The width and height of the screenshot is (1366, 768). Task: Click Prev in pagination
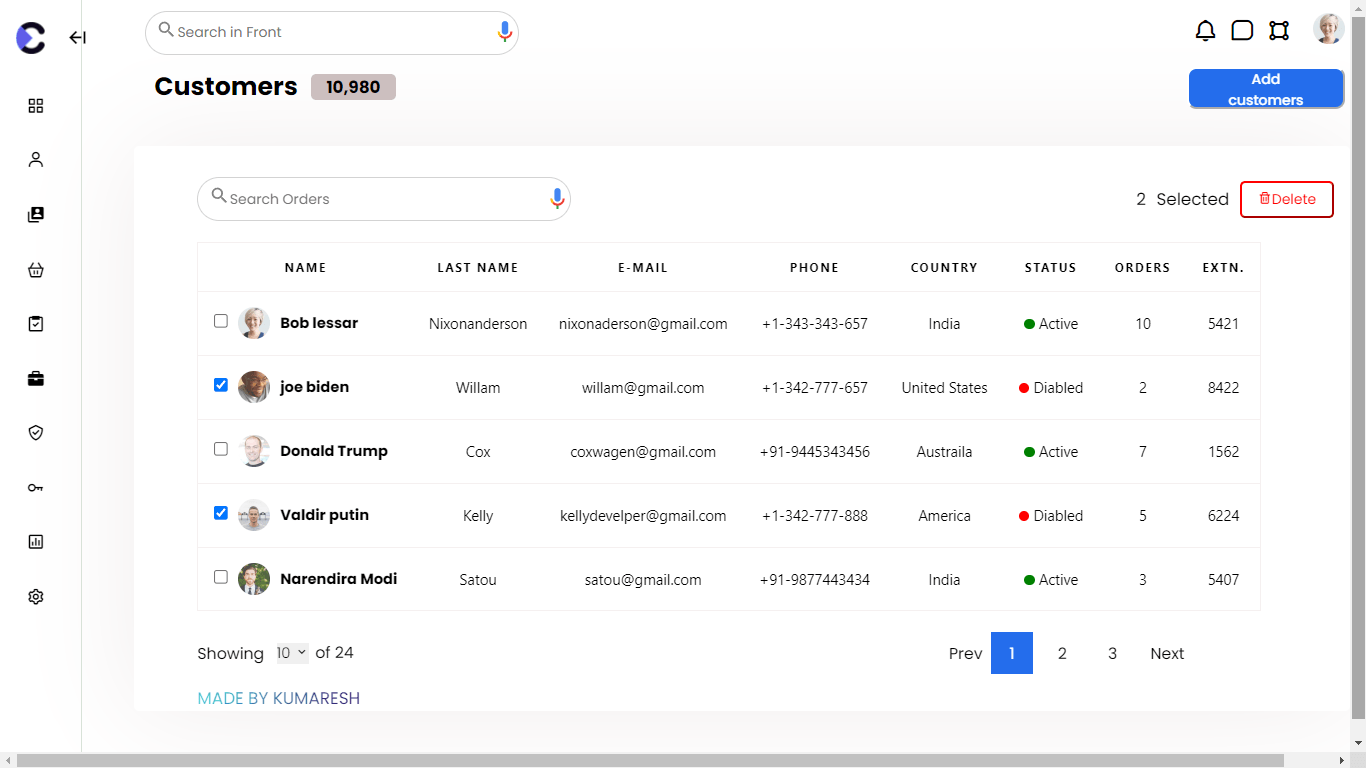click(x=965, y=653)
